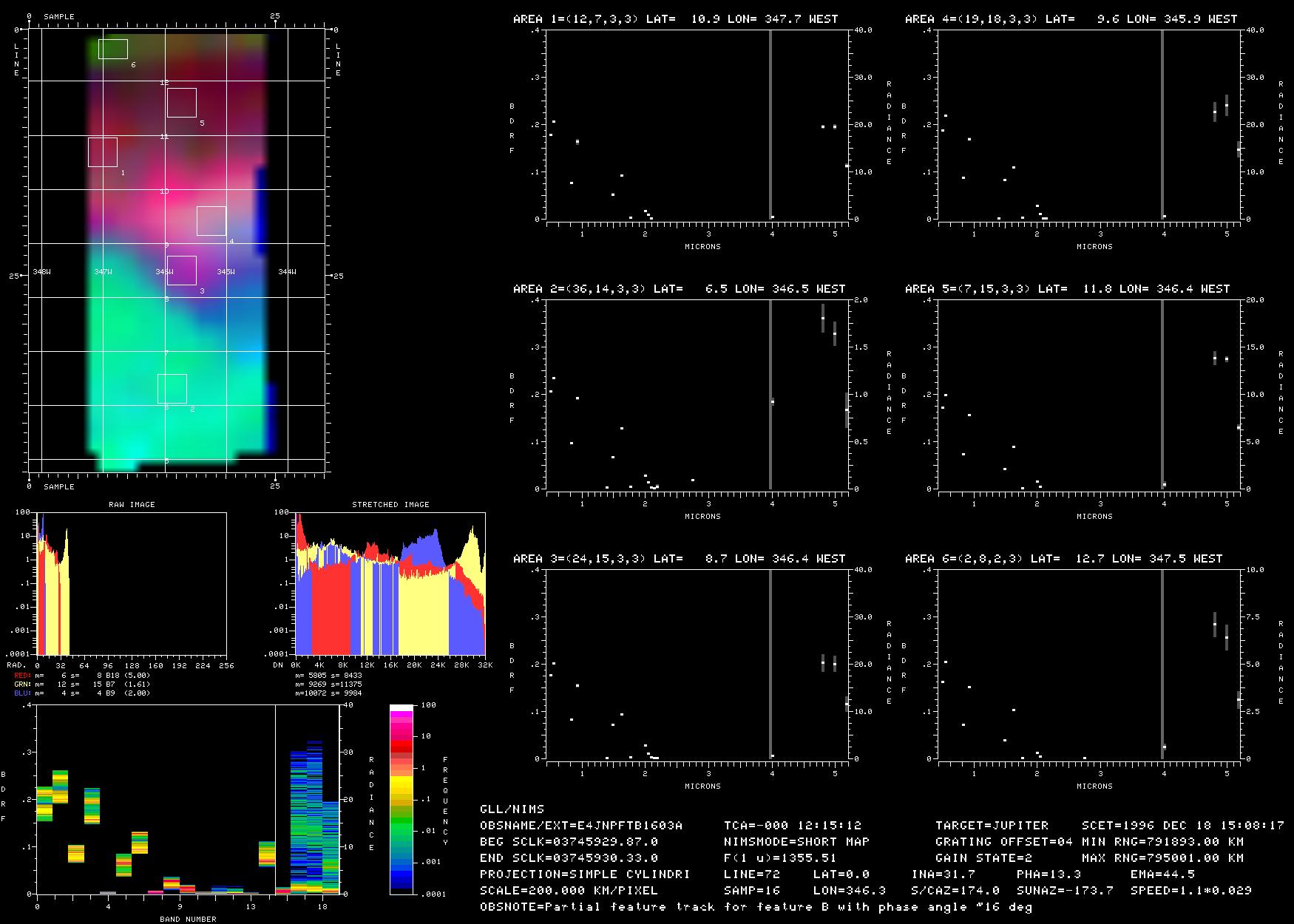
Task: Click the TCA=-000 12:15:12 value
Action: [793, 826]
